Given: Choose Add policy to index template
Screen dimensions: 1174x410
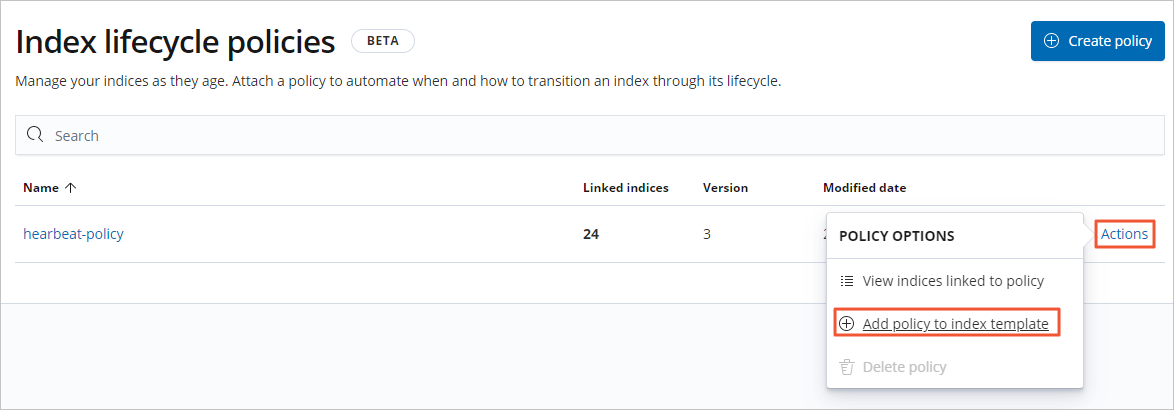Looking at the screenshot, I should (955, 324).
